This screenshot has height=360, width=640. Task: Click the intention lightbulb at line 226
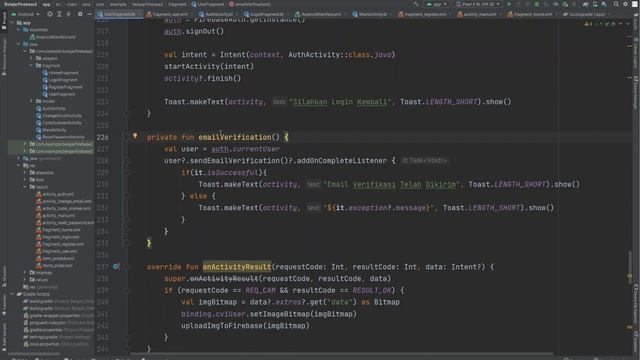135,136
